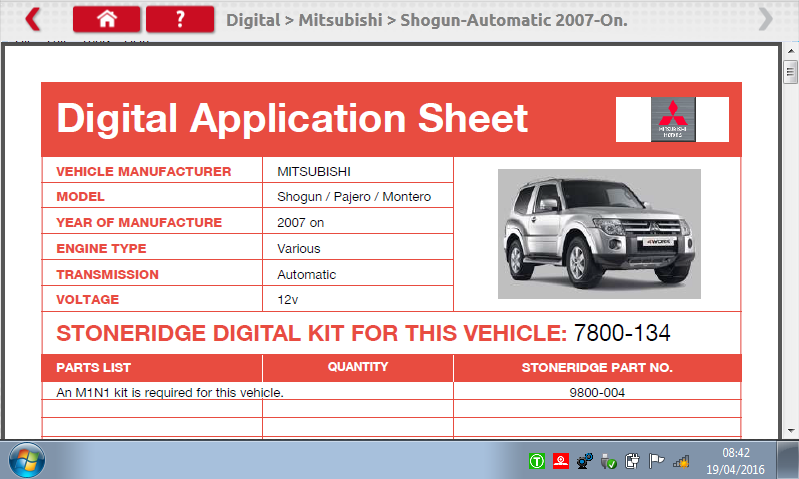This screenshot has height=479, width=799.
Task: Click the Show desktop strip
Action: (788, 460)
